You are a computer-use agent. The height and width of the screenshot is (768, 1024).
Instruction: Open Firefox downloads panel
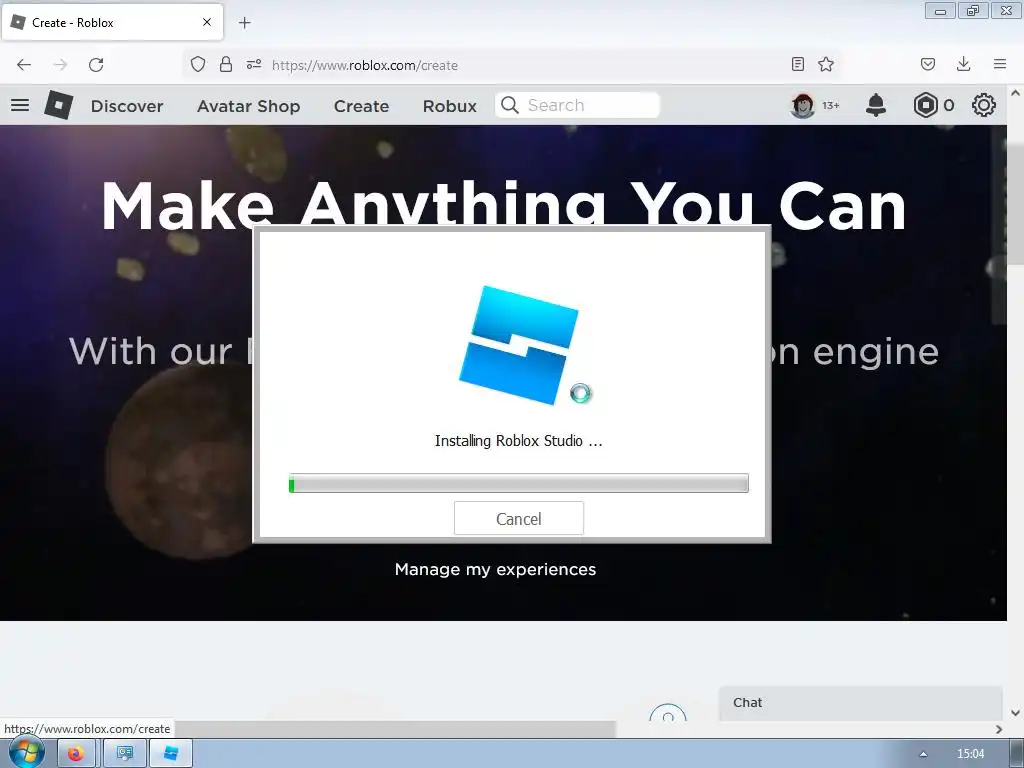click(x=963, y=64)
